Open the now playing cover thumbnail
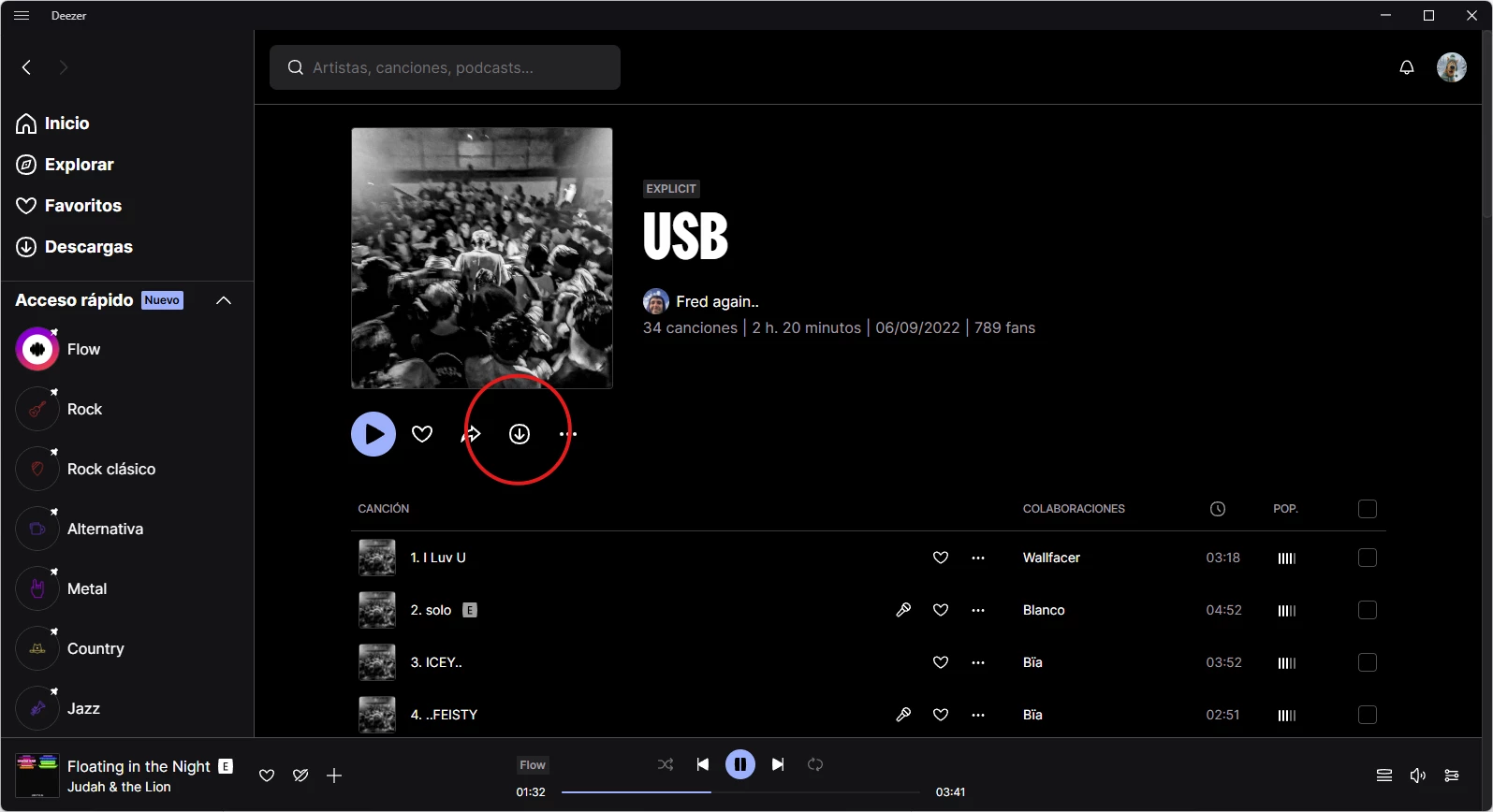Screen dimensions: 1493x812 pos(37,776)
